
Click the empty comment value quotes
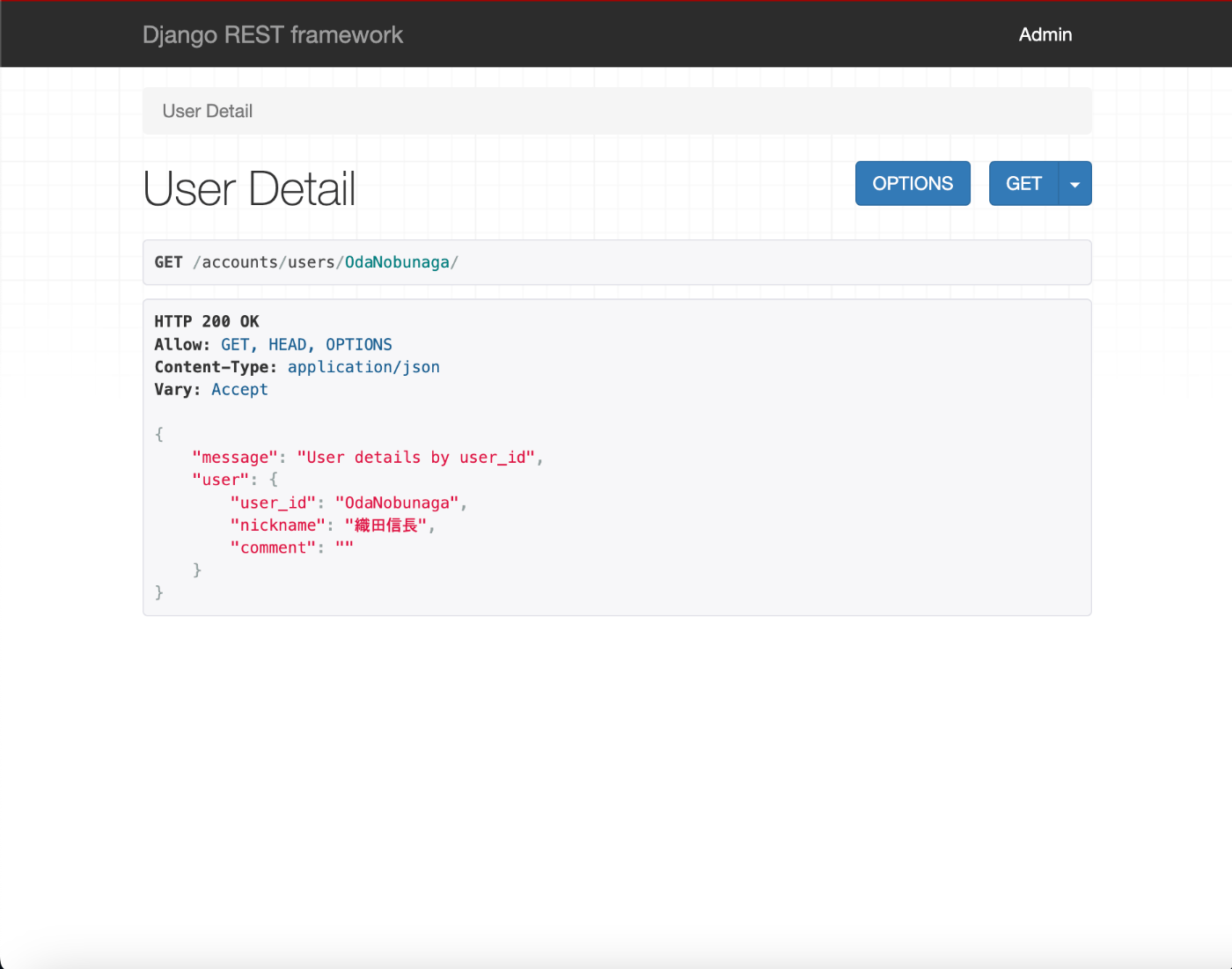[x=344, y=547]
